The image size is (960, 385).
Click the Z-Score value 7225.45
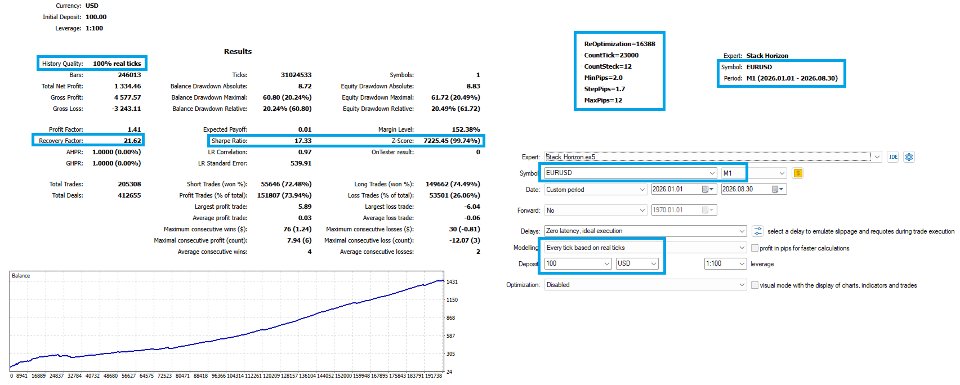click(452, 140)
